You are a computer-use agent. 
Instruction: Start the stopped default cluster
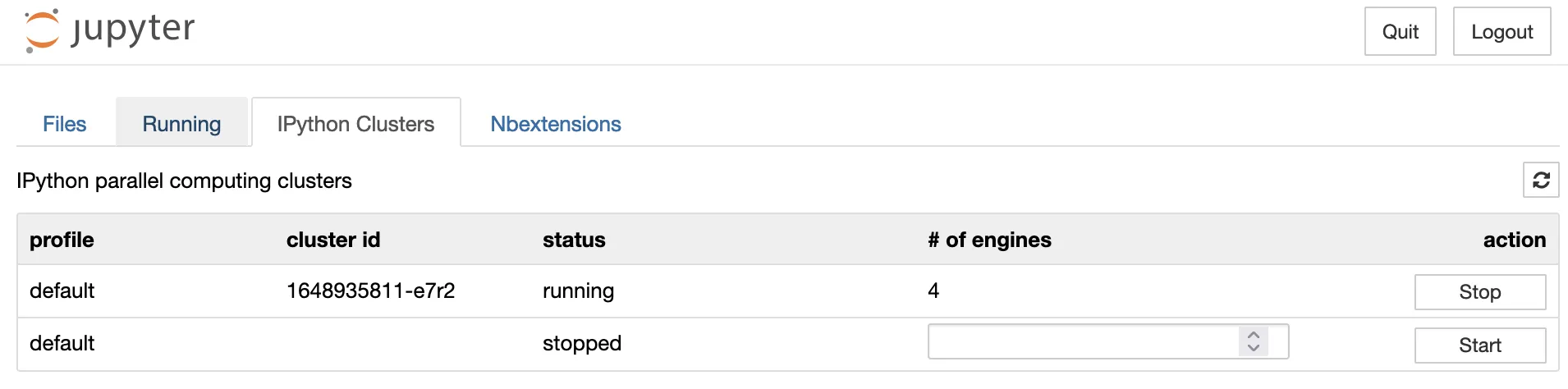(1479, 346)
